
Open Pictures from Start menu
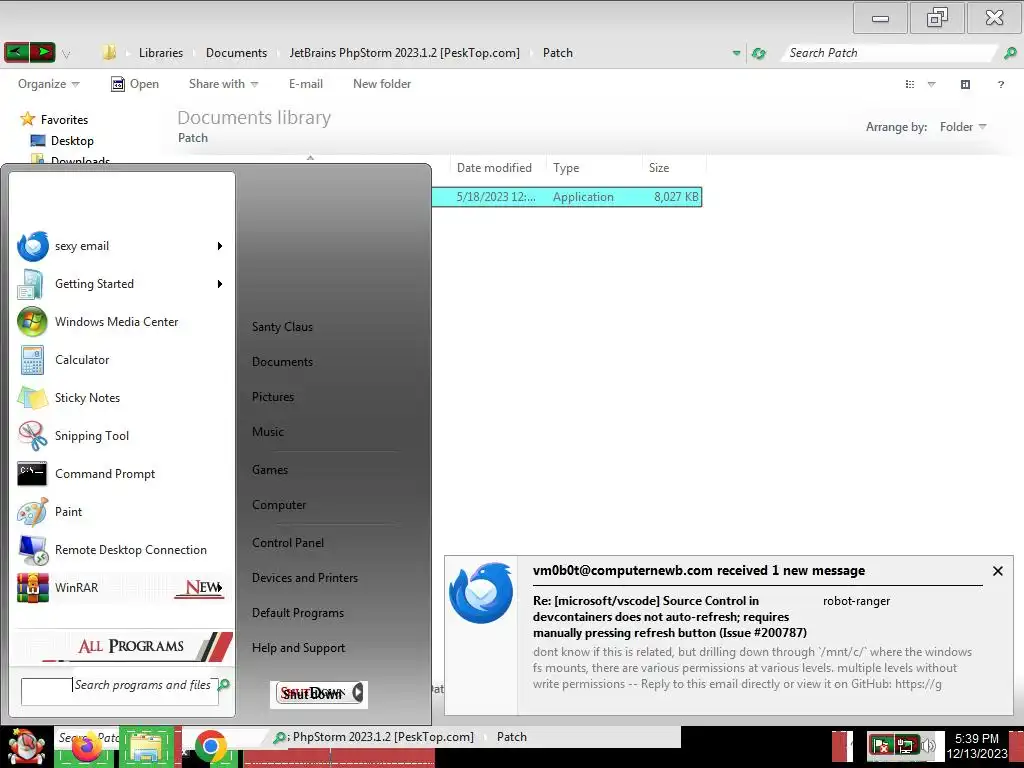(x=273, y=397)
